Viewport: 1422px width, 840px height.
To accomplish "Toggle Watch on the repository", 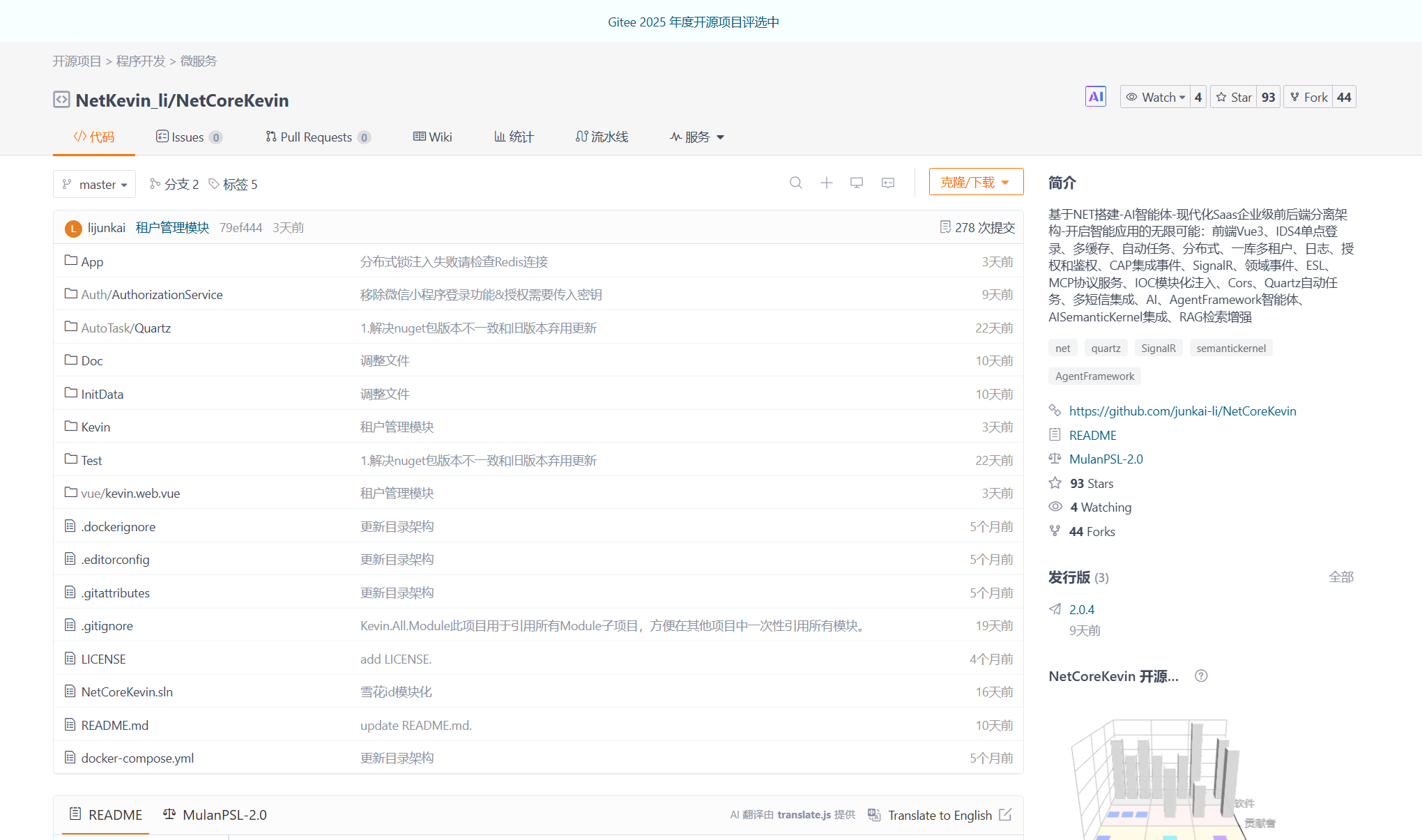I will [1155, 96].
